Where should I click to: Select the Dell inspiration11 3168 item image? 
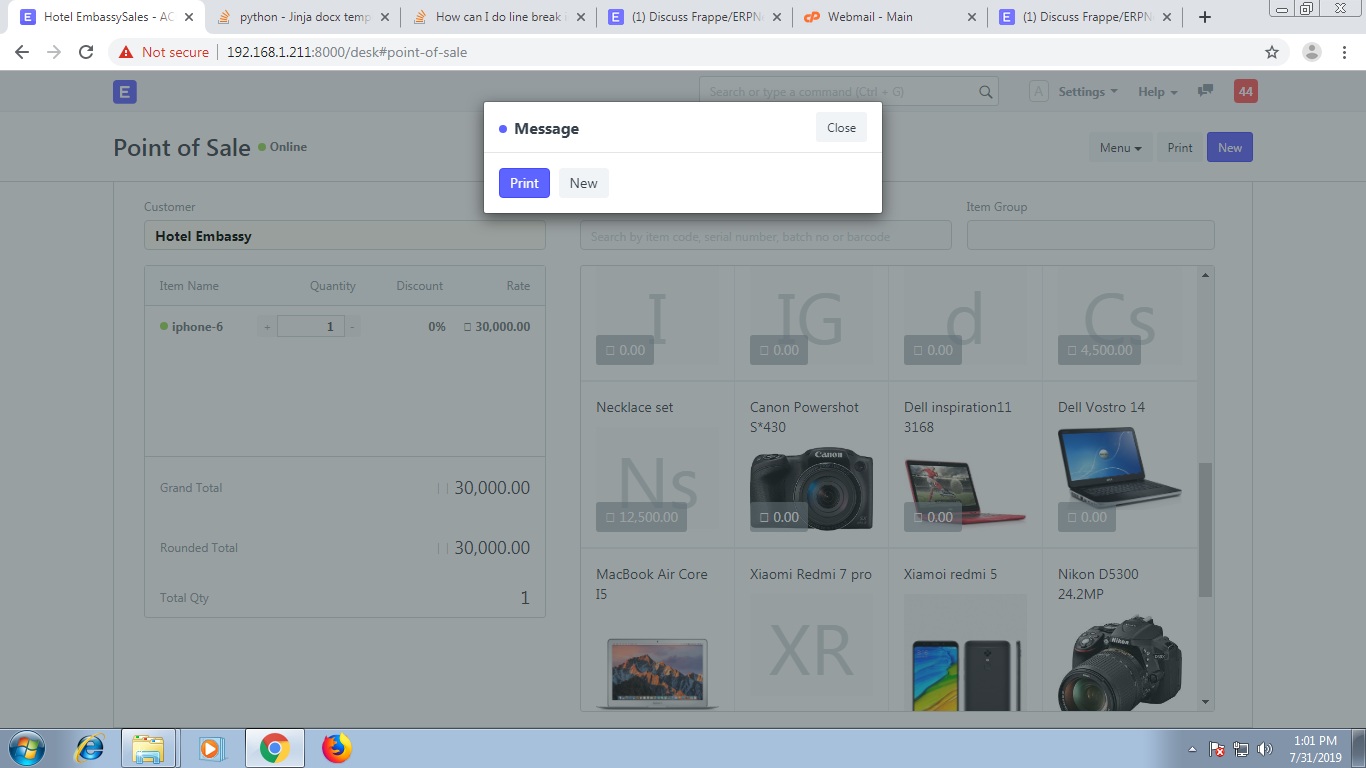pos(965,491)
